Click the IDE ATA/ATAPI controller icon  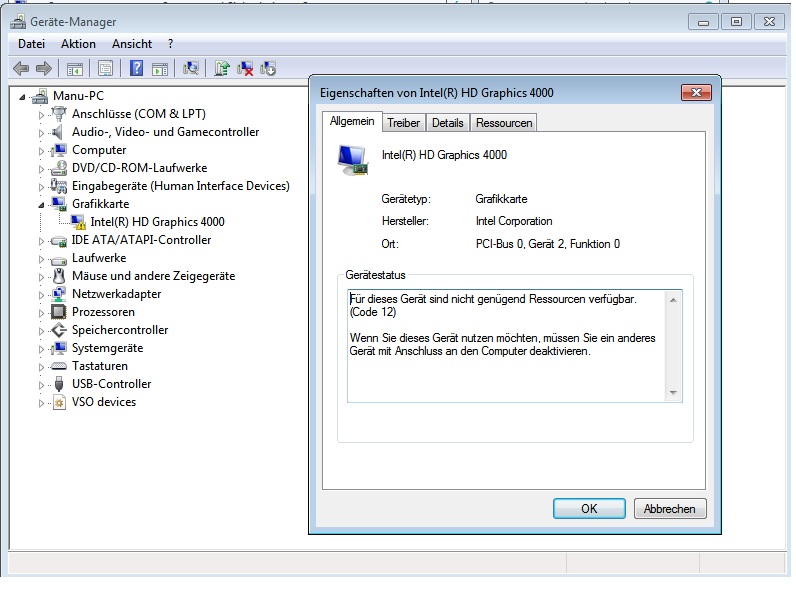[59, 241]
